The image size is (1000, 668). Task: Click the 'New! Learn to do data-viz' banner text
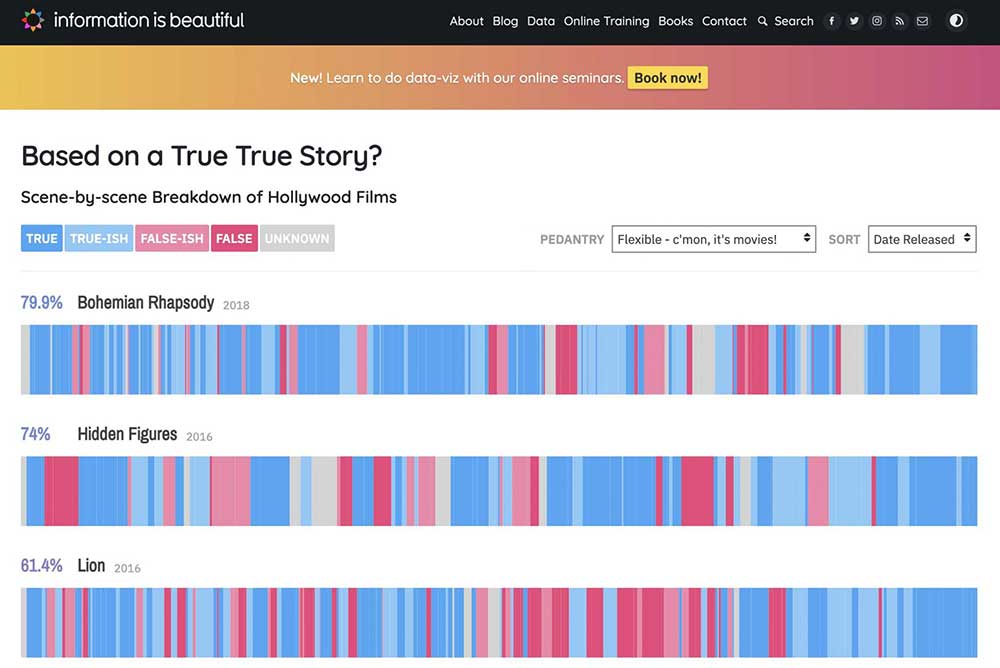point(457,78)
